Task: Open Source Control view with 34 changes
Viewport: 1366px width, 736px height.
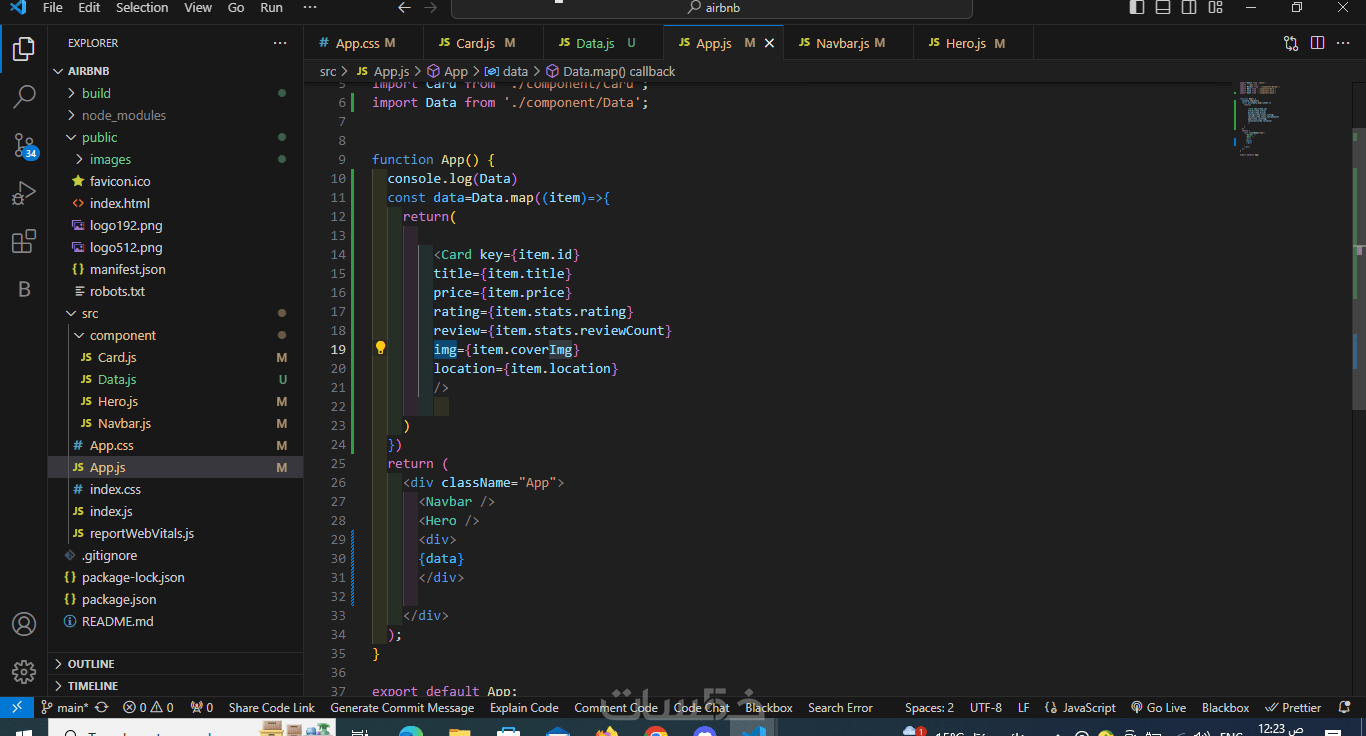Action: pyautogui.click(x=24, y=145)
